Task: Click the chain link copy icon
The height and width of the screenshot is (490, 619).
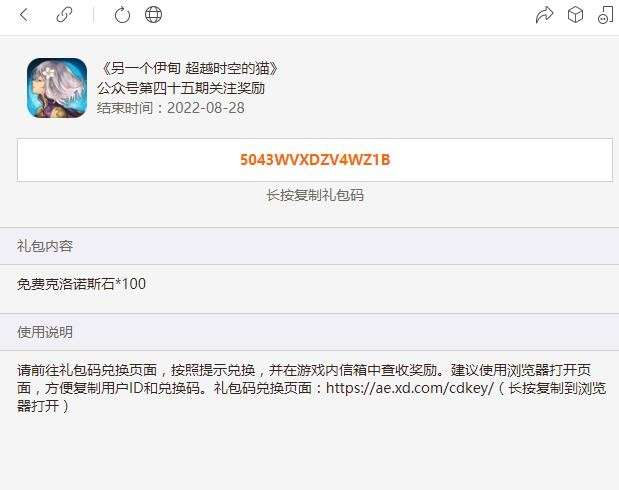Action: click(x=64, y=15)
